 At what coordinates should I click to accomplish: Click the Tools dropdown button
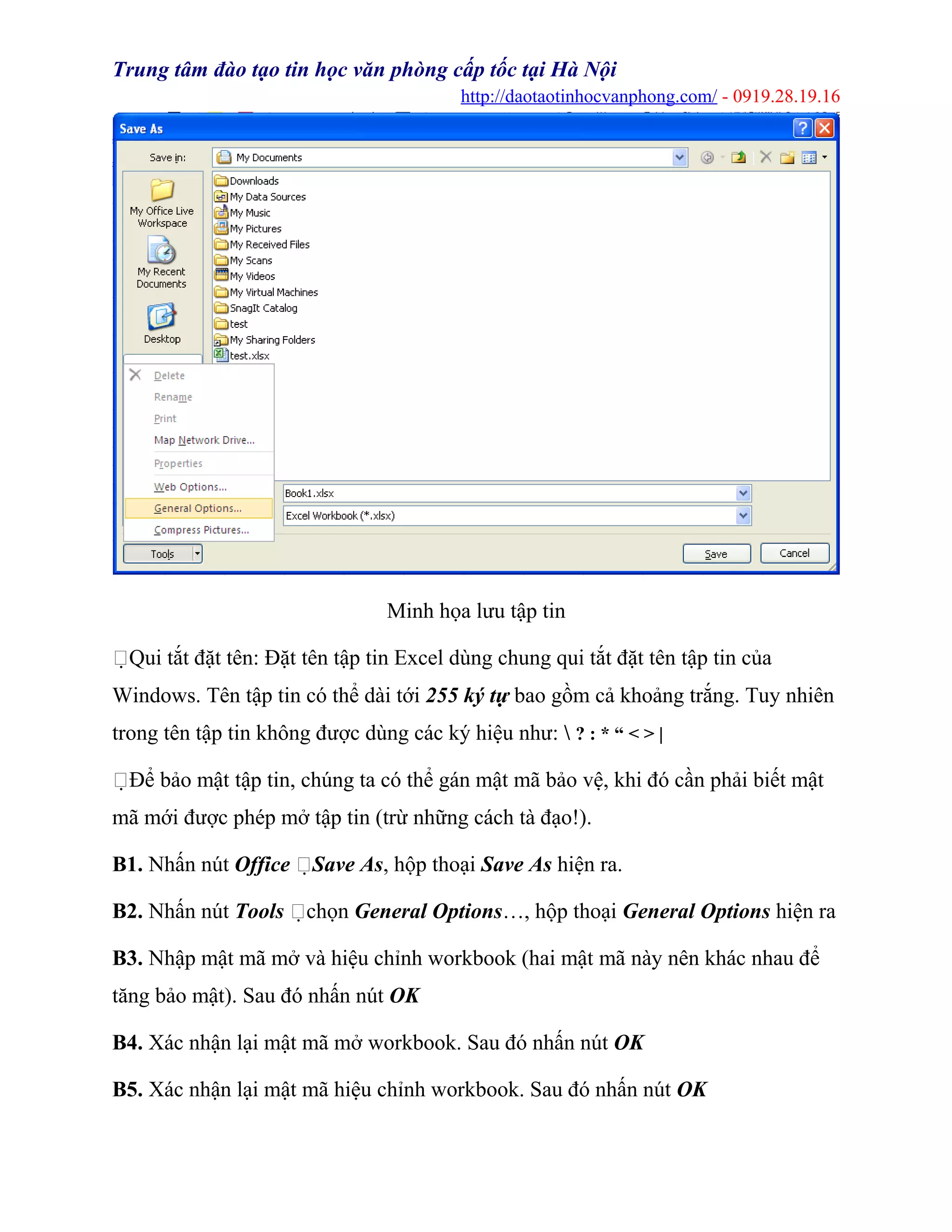click(x=162, y=554)
